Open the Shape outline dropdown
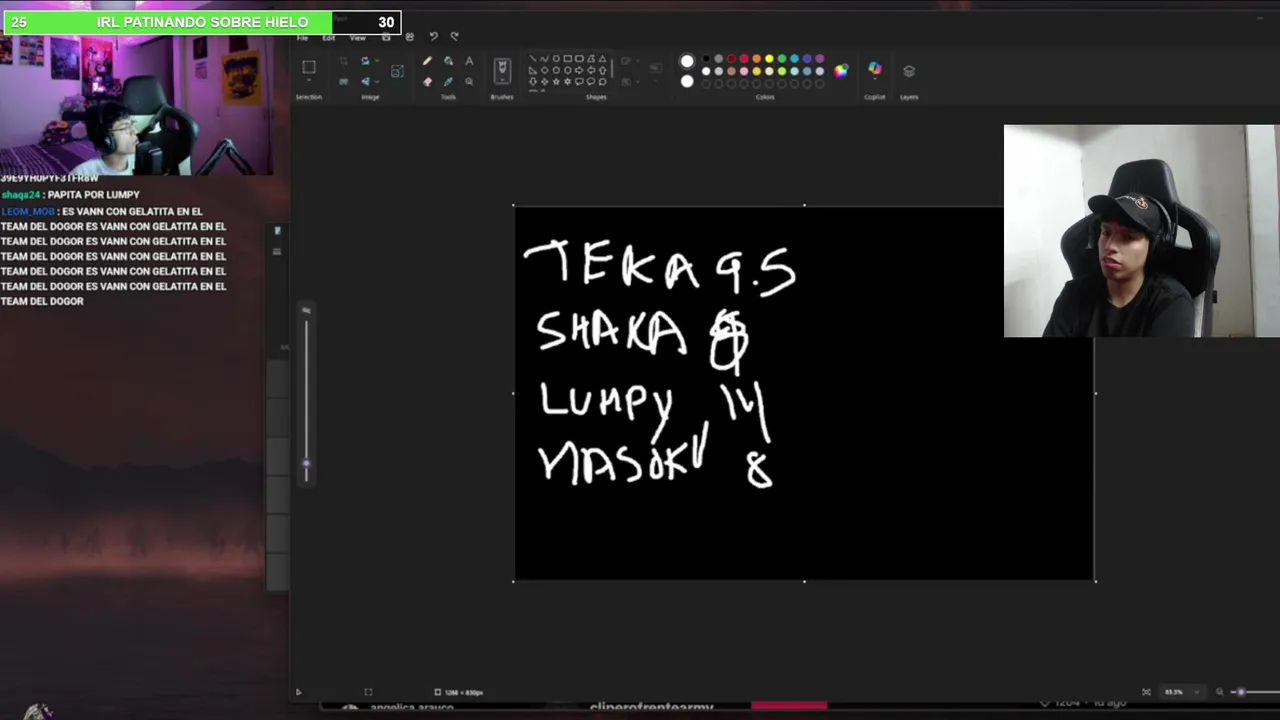Viewport: 1280px width, 720px height. 626,61
